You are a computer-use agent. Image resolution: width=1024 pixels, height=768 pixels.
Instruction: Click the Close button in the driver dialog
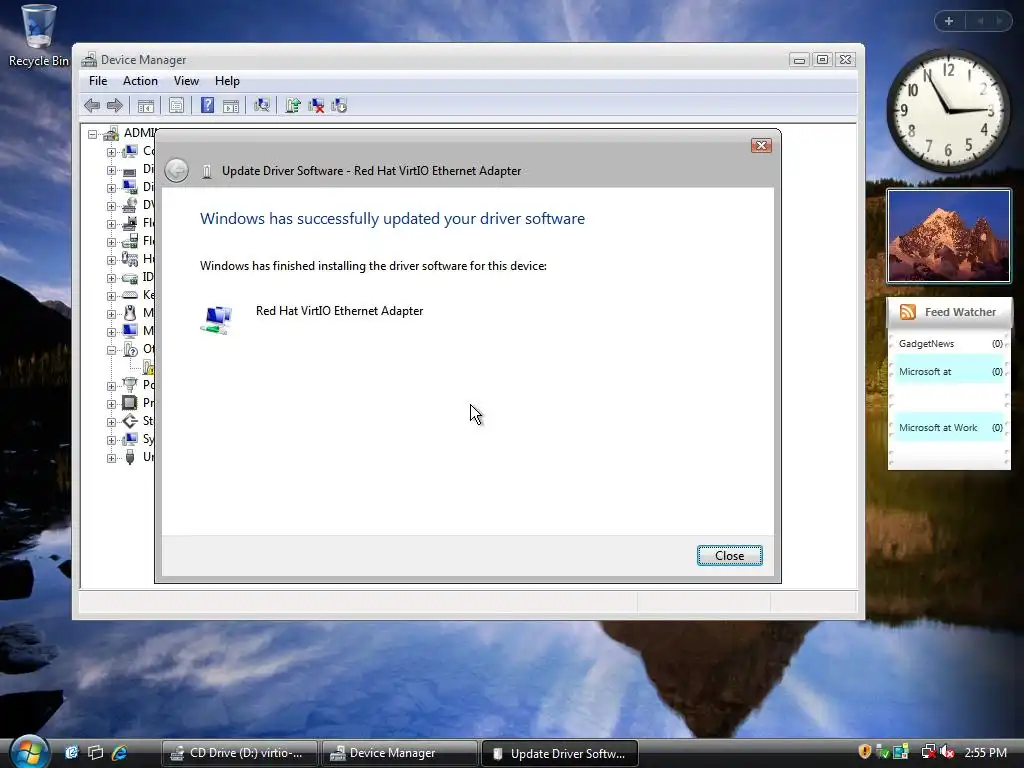tap(729, 556)
